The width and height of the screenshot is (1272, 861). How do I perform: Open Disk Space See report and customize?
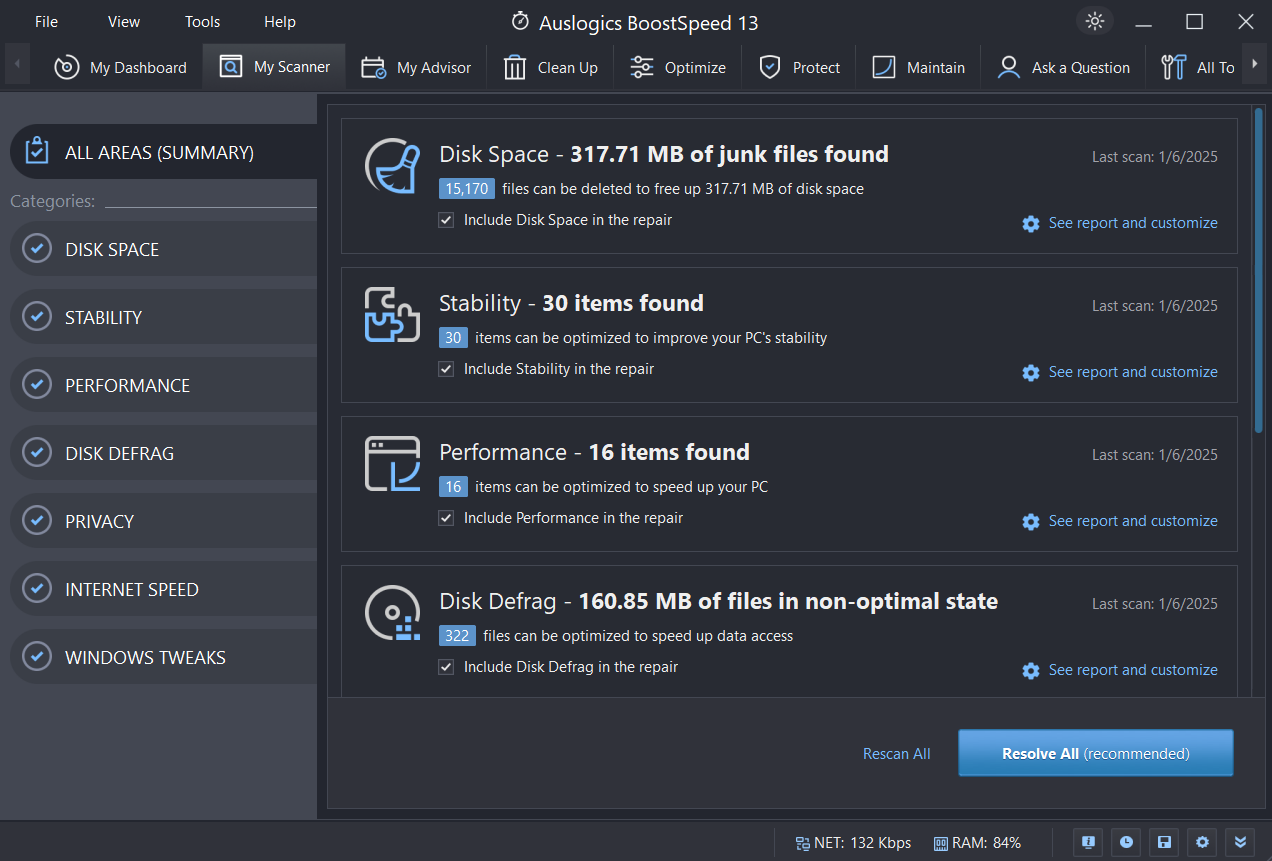coord(1120,223)
